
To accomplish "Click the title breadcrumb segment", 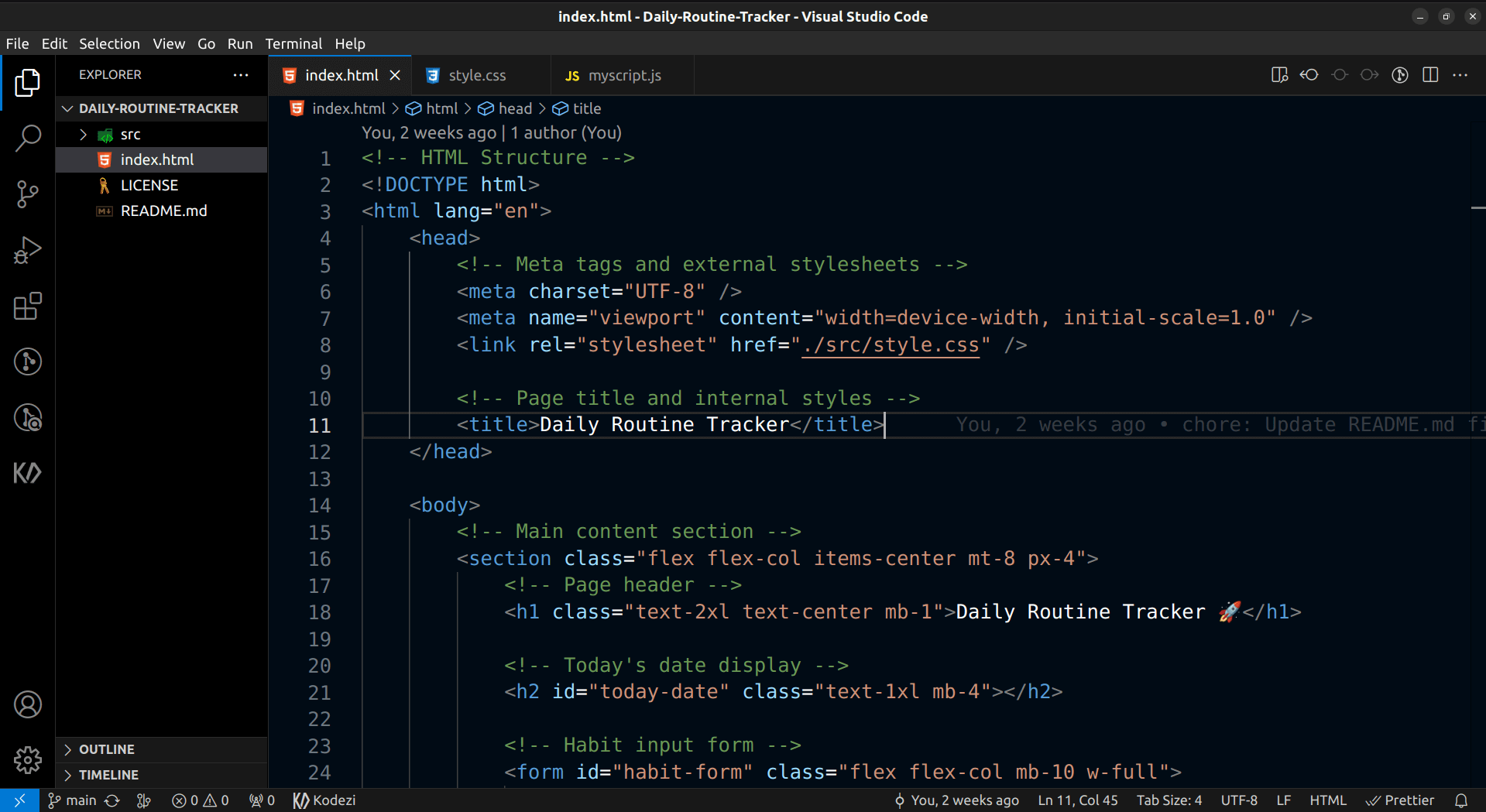I will tap(577, 108).
